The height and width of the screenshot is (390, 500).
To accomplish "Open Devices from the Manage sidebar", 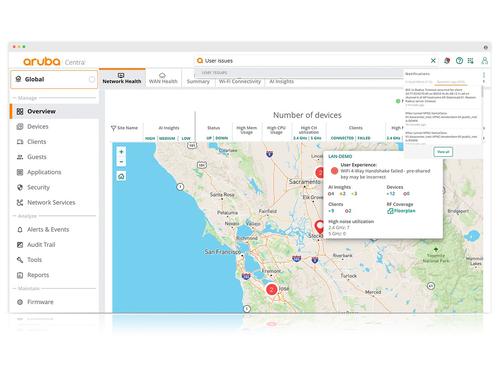I will coord(54,127).
